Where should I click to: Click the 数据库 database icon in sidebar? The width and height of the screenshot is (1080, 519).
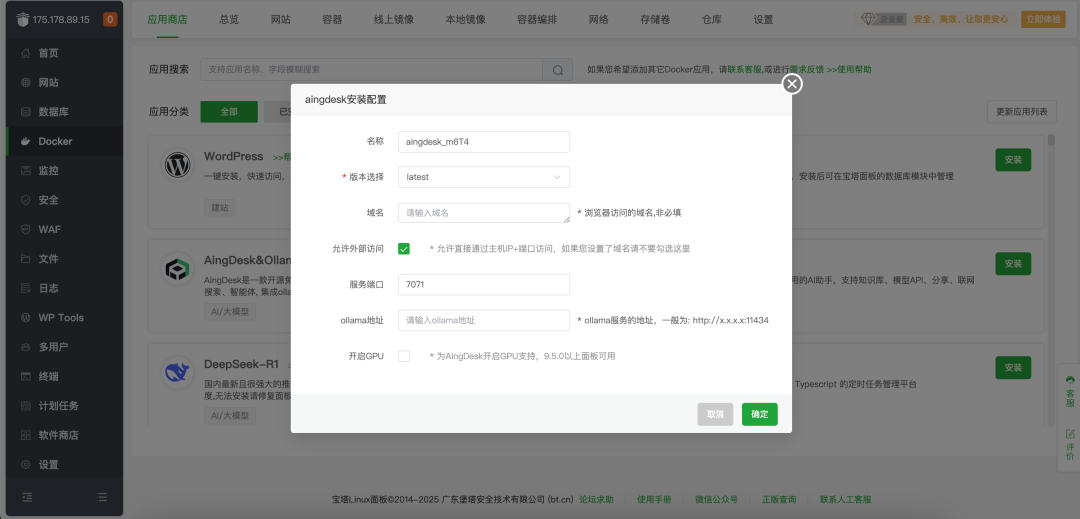(25, 112)
